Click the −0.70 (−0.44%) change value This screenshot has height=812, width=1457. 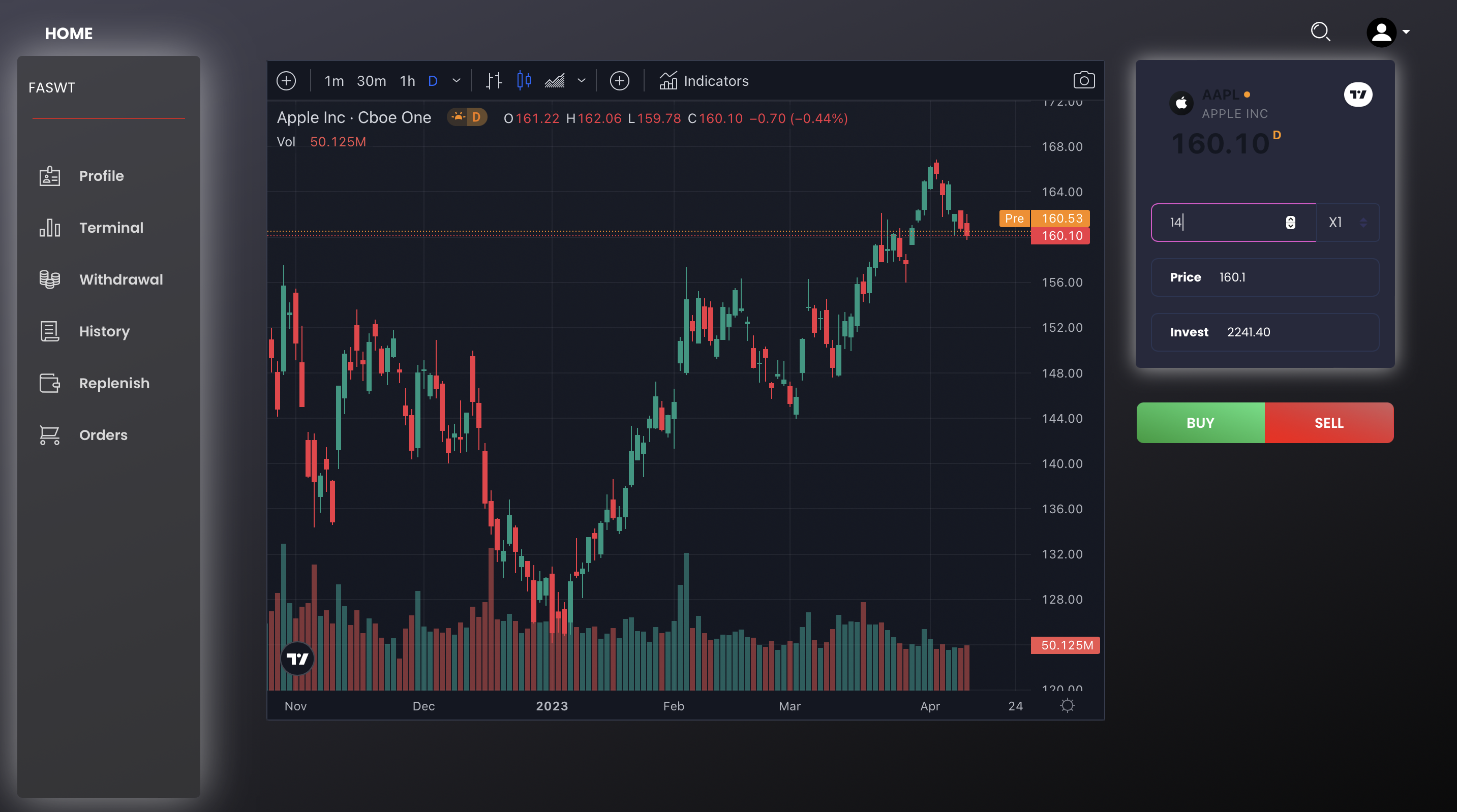(798, 118)
